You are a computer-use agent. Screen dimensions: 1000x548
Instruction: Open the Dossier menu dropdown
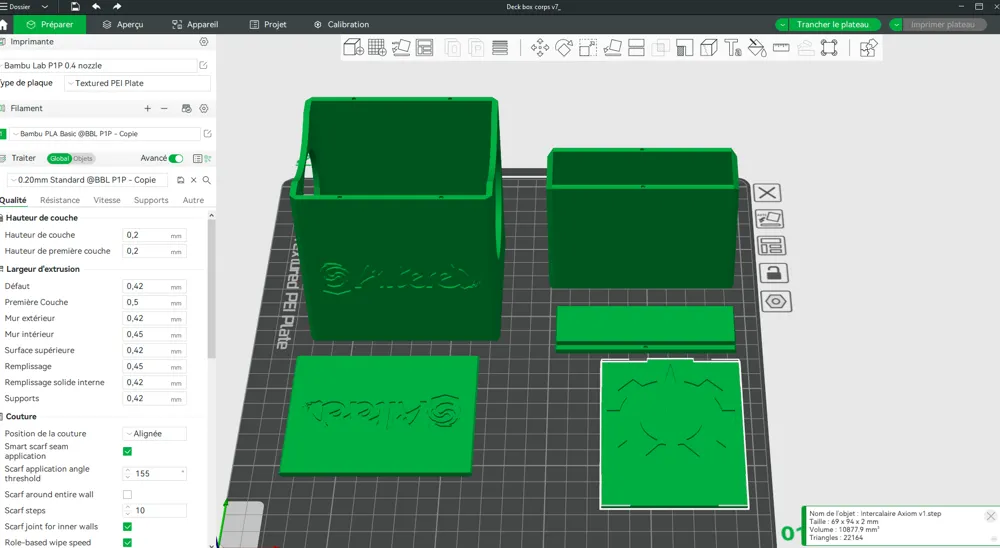click(x=45, y=6)
